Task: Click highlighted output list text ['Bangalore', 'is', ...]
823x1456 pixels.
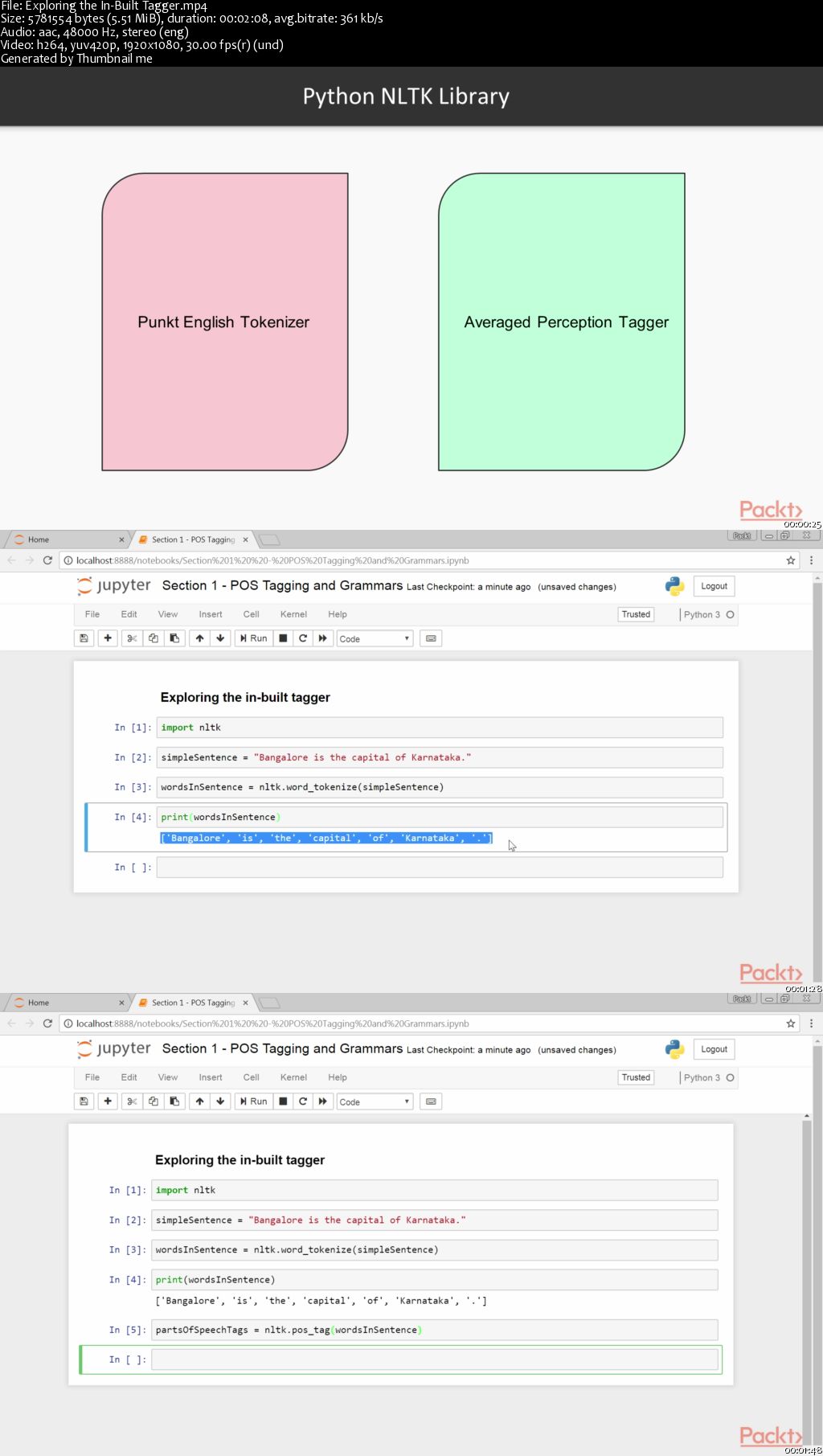Action: click(x=326, y=838)
